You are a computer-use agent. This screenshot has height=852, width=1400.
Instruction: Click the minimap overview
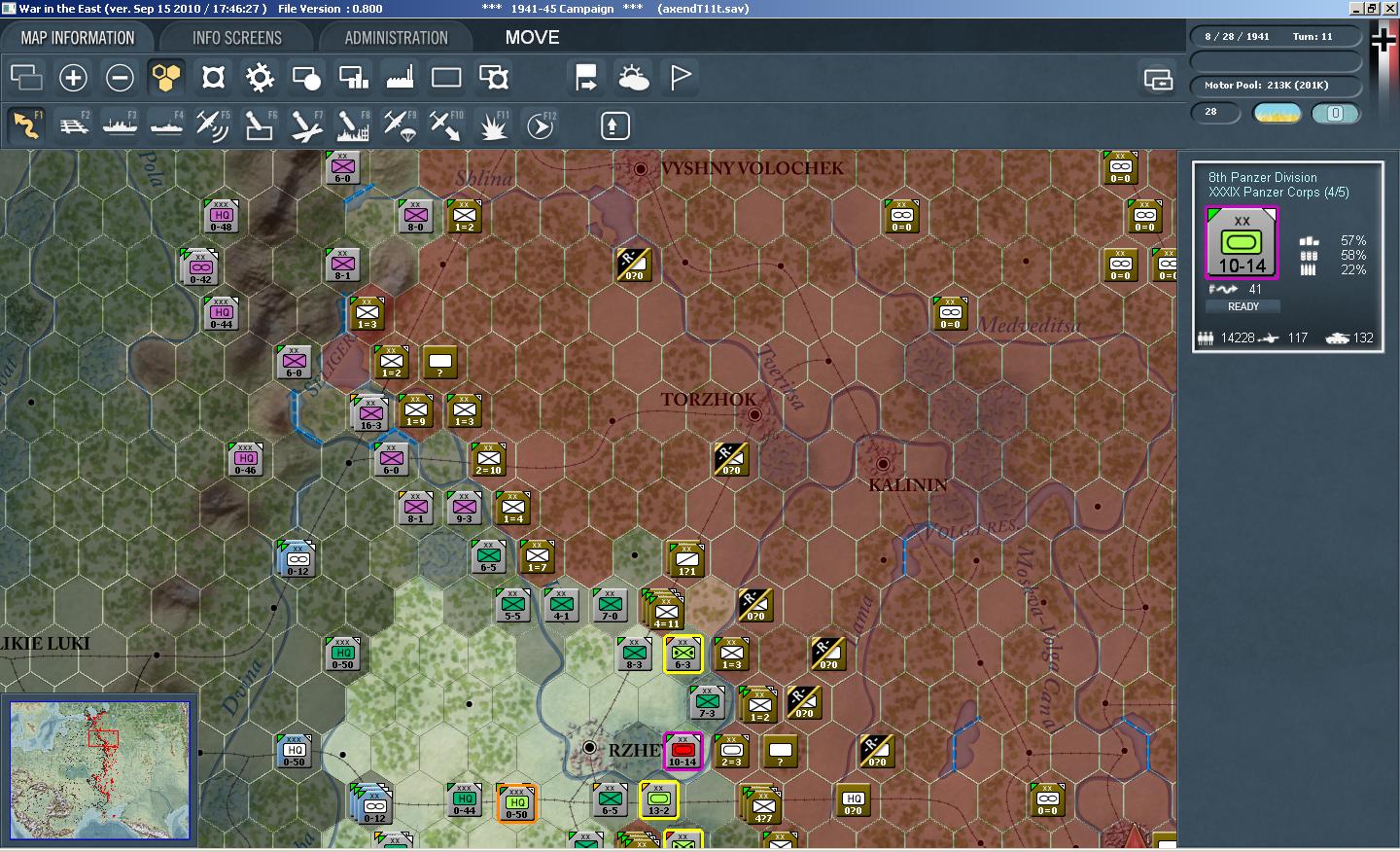[x=99, y=770]
